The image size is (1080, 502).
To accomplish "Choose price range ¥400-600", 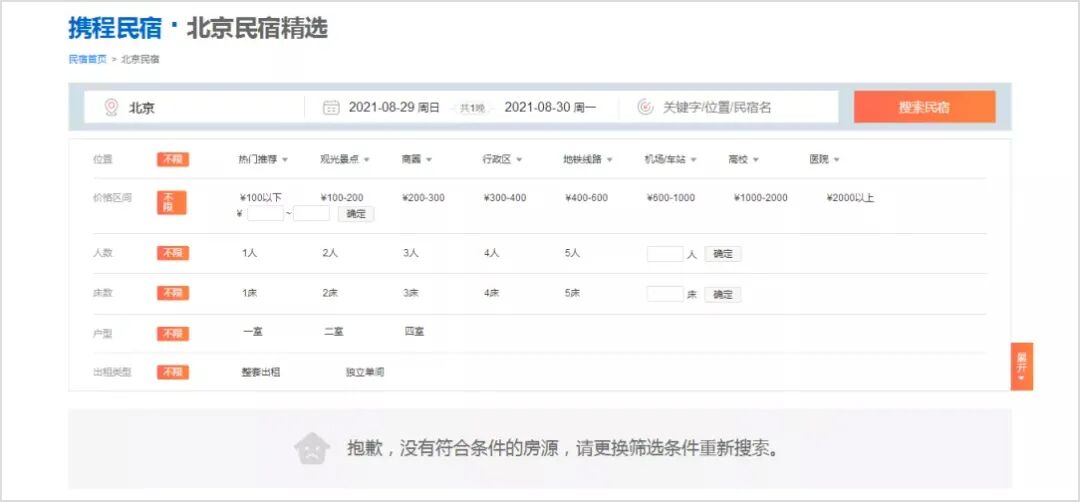I will pyautogui.click(x=586, y=198).
